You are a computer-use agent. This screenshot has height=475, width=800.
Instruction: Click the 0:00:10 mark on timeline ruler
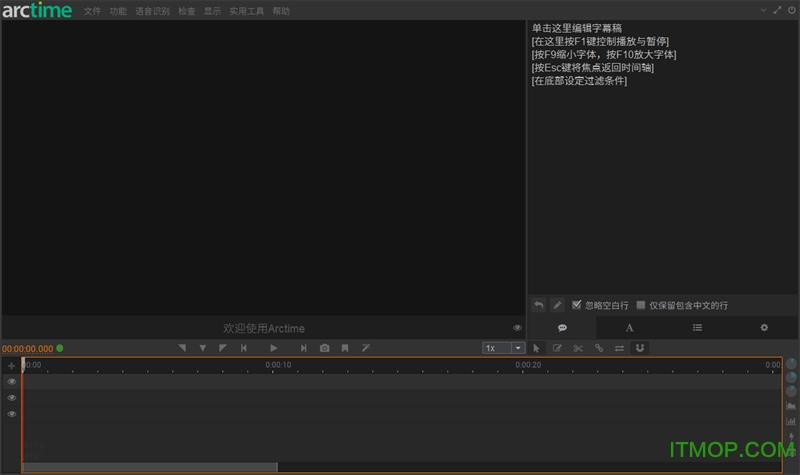[278, 365]
